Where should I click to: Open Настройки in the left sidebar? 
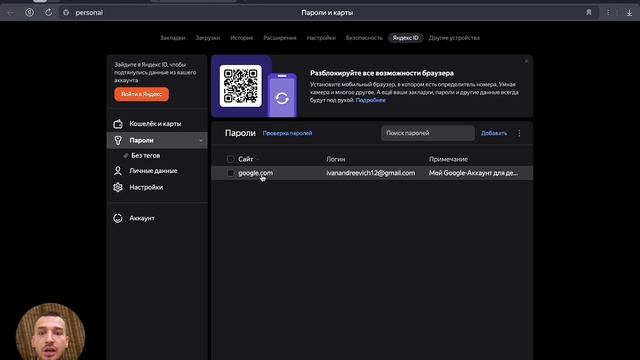coord(157,187)
